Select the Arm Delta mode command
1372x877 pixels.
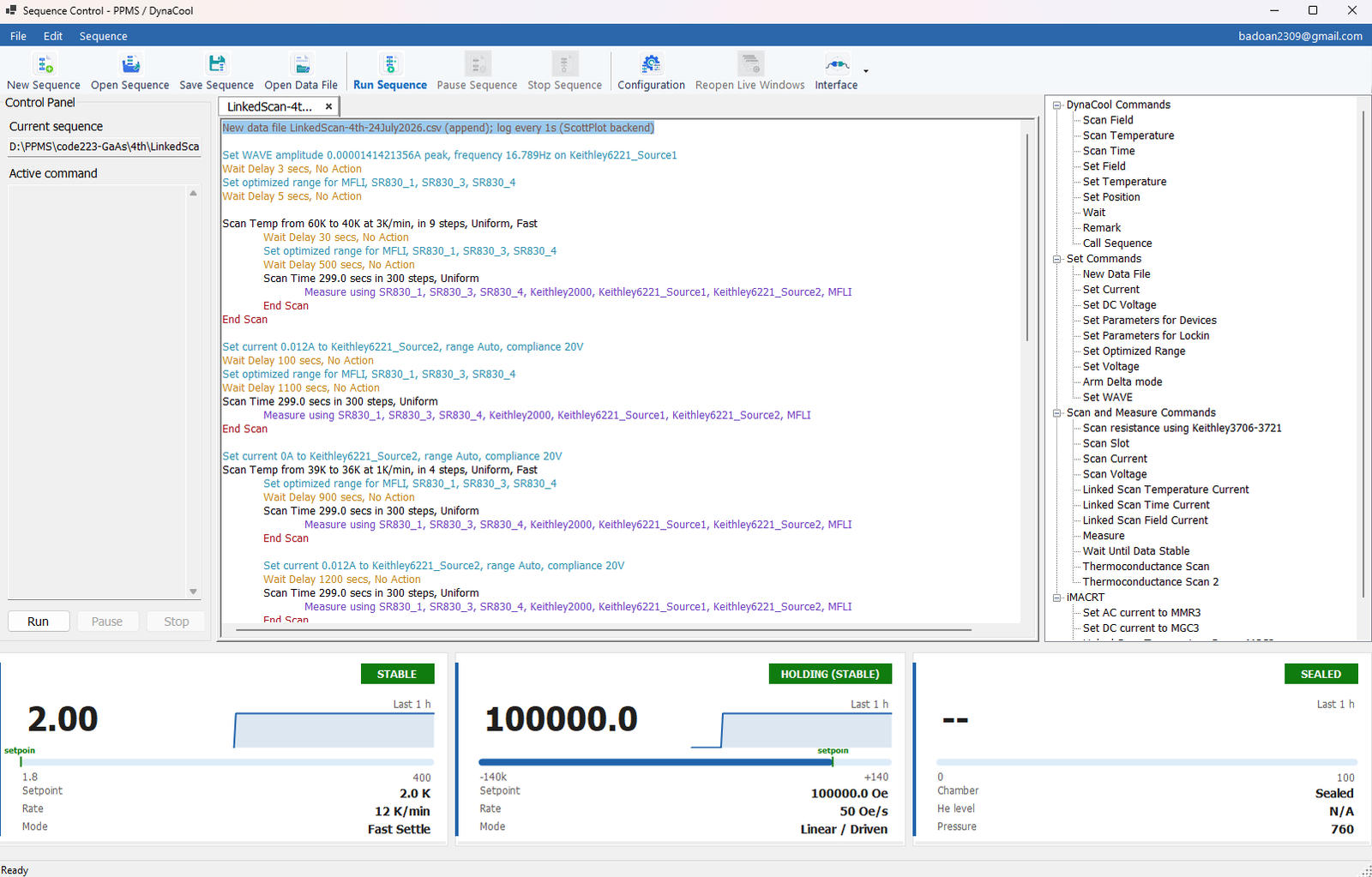click(x=1122, y=382)
